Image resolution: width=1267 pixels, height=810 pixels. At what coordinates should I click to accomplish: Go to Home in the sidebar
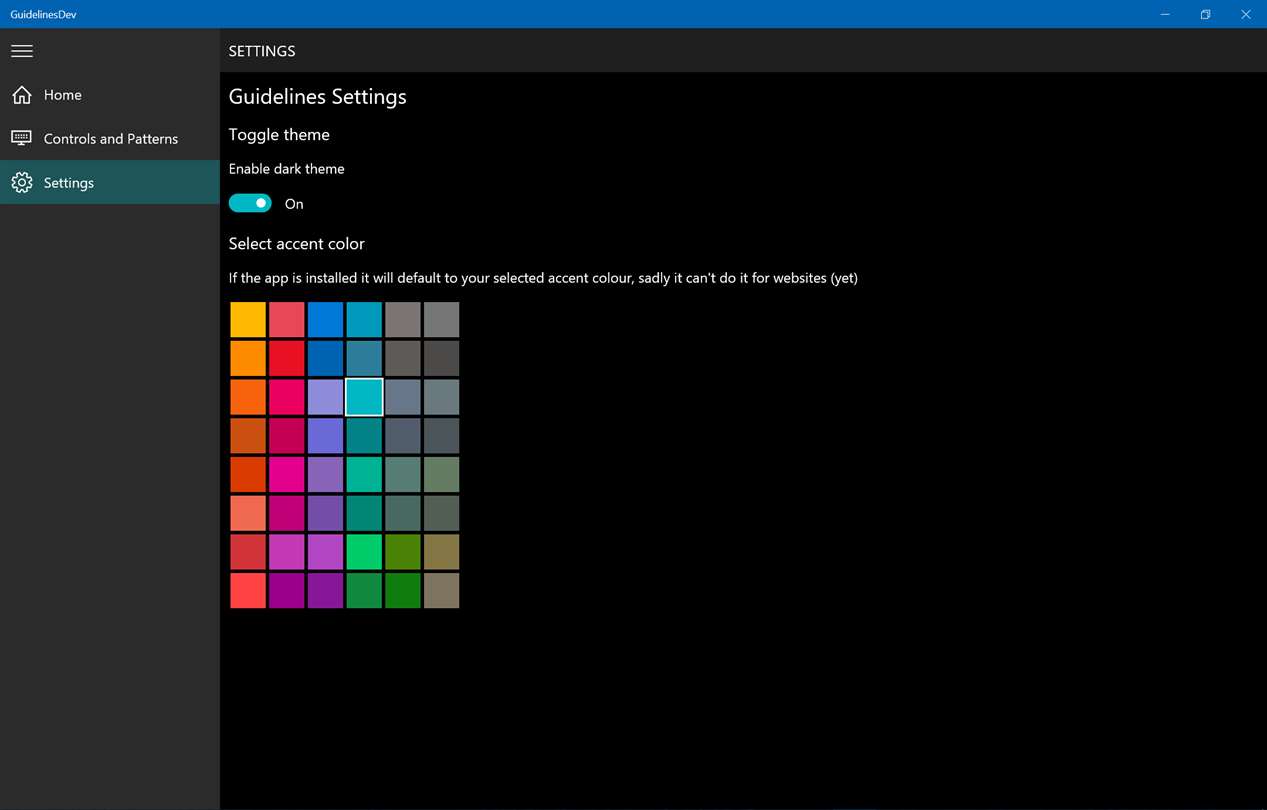(x=110, y=95)
